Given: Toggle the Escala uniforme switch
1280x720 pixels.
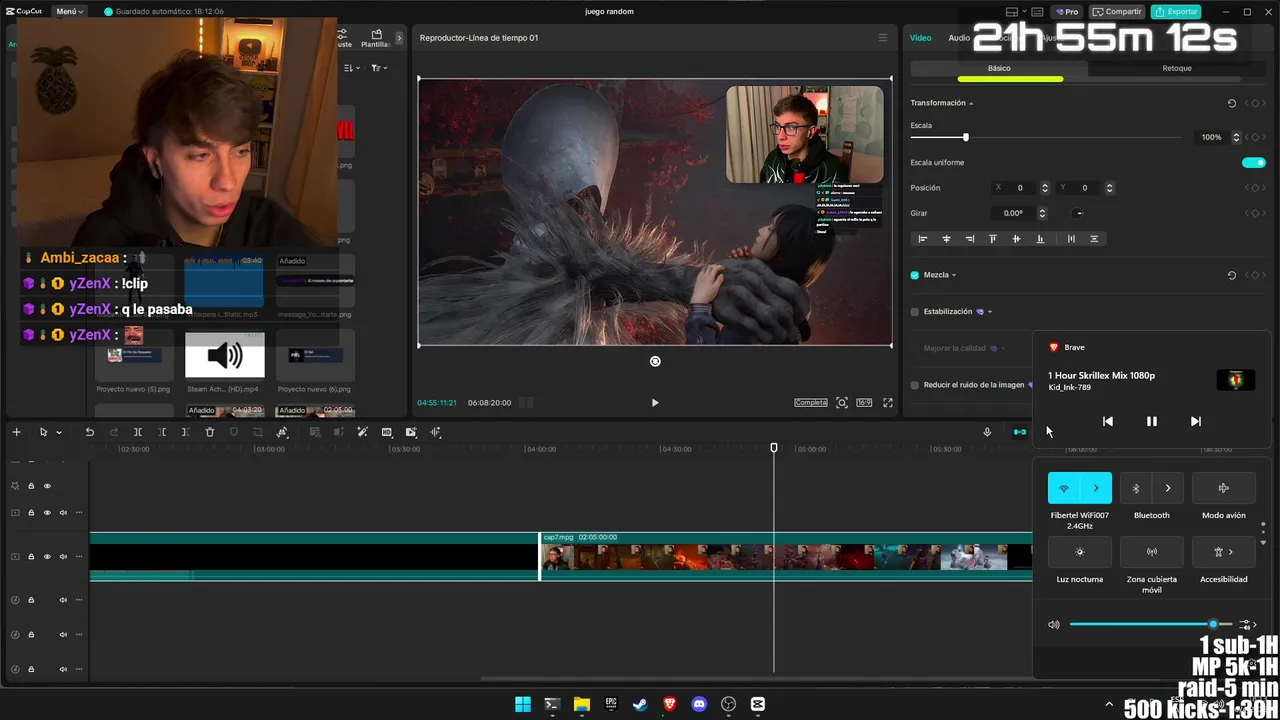Looking at the screenshot, I should pyautogui.click(x=1254, y=162).
